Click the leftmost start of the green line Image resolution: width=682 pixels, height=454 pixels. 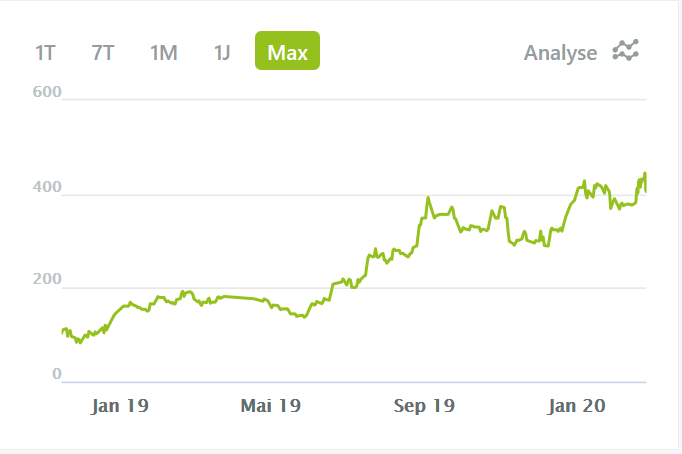[x=62, y=331]
